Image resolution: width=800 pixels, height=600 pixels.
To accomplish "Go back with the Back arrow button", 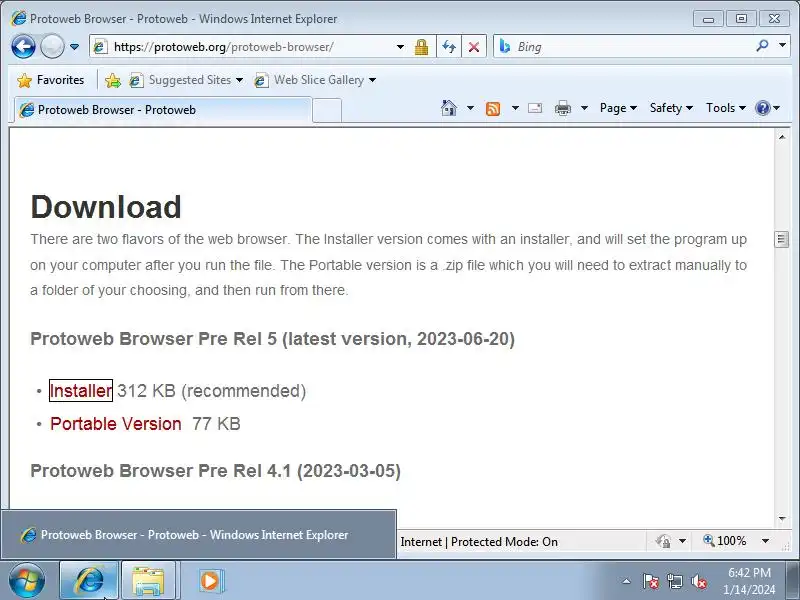I will (23, 47).
